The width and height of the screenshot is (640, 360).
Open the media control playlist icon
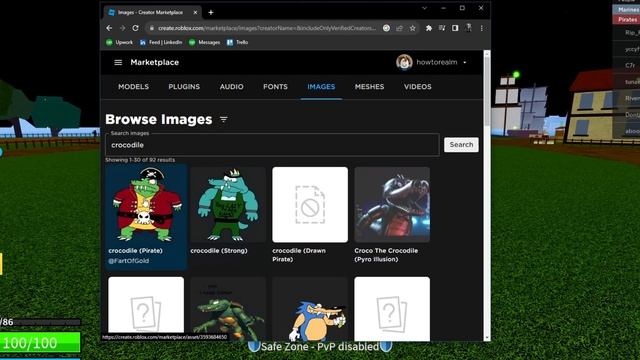point(442,28)
